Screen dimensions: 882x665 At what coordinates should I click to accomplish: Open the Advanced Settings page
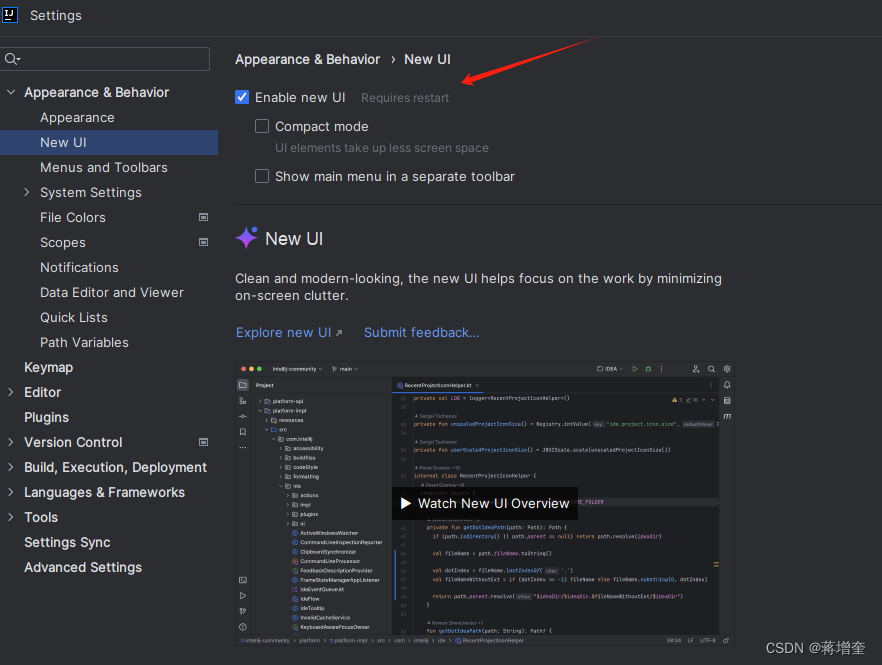[x=83, y=567]
